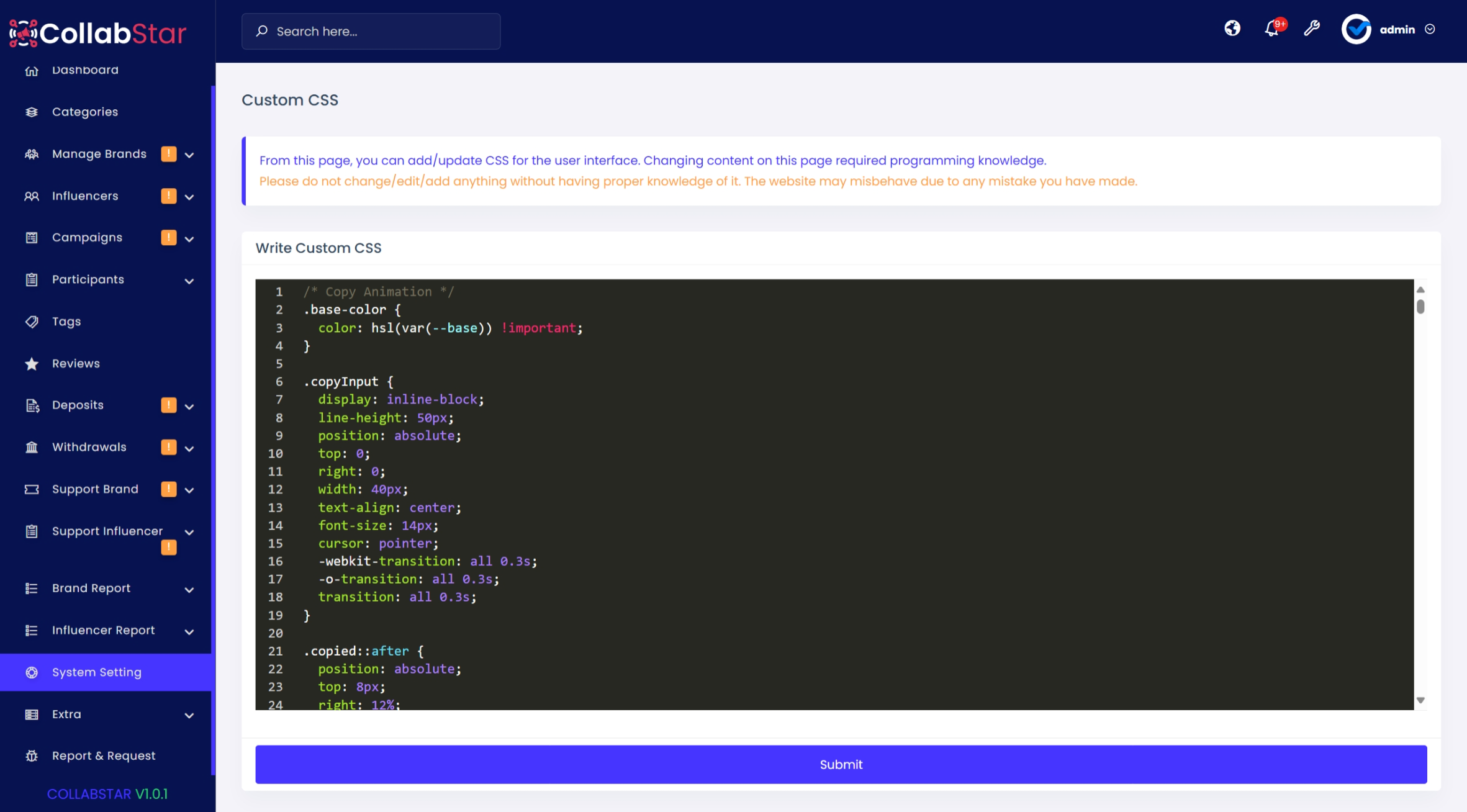The width and height of the screenshot is (1467, 812).
Task: Open Report & Request menu item
Action: (106, 756)
